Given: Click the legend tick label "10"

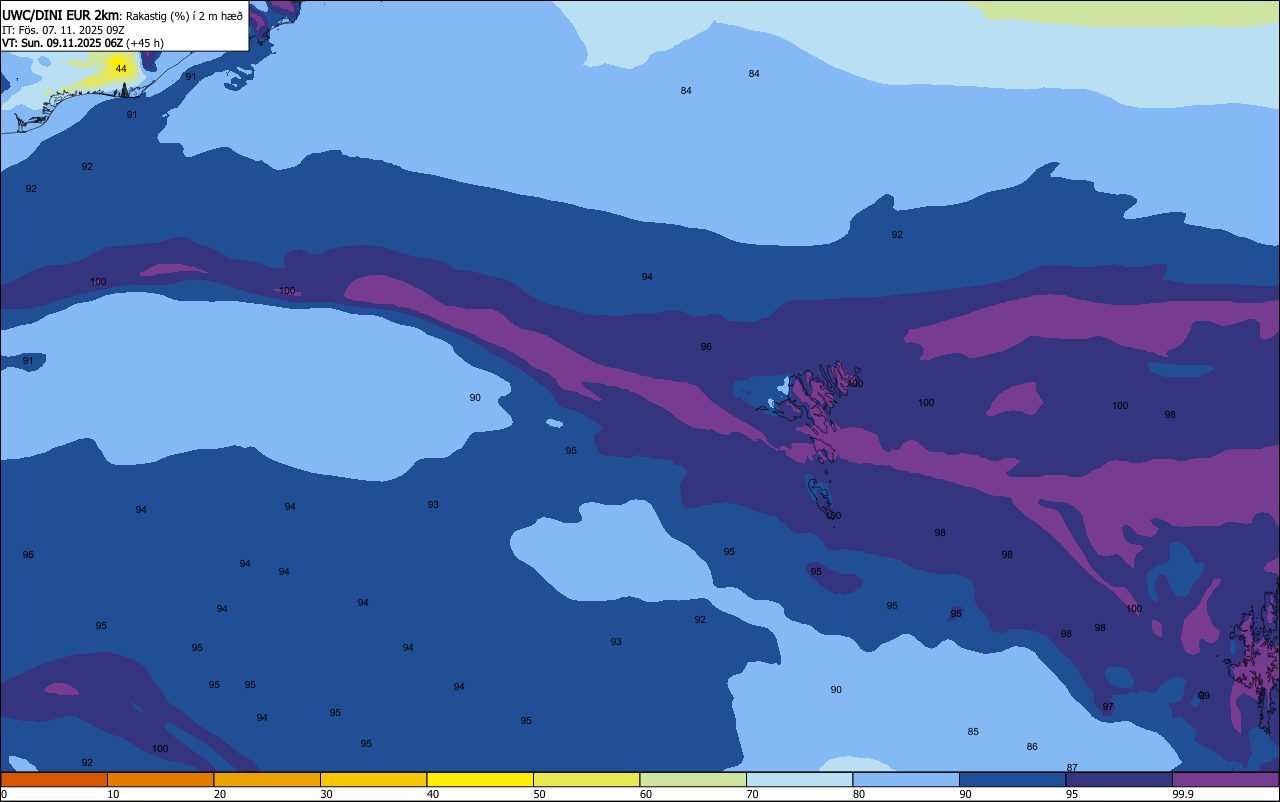Looking at the screenshot, I should 113,794.
